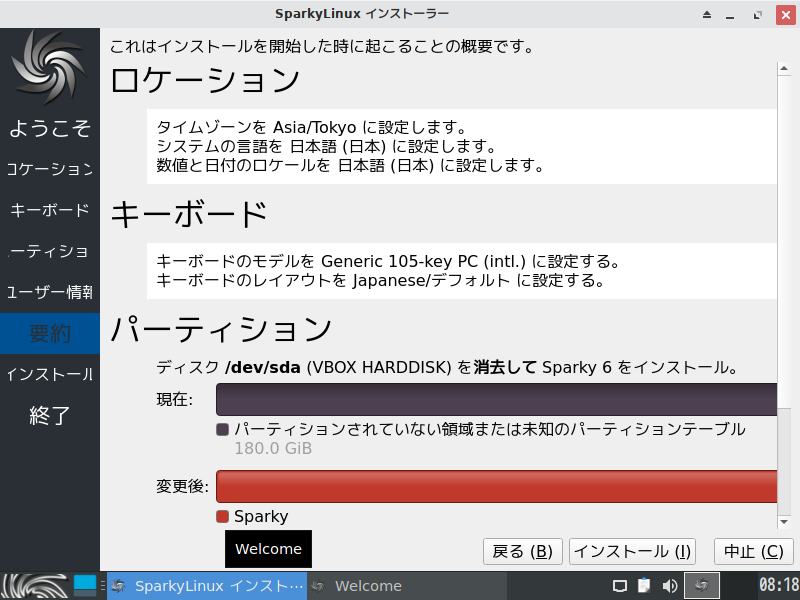Click the scrollbar up arrow in summary pane
The height and width of the screenshot is (600, 800).
(x=784, y=68)
